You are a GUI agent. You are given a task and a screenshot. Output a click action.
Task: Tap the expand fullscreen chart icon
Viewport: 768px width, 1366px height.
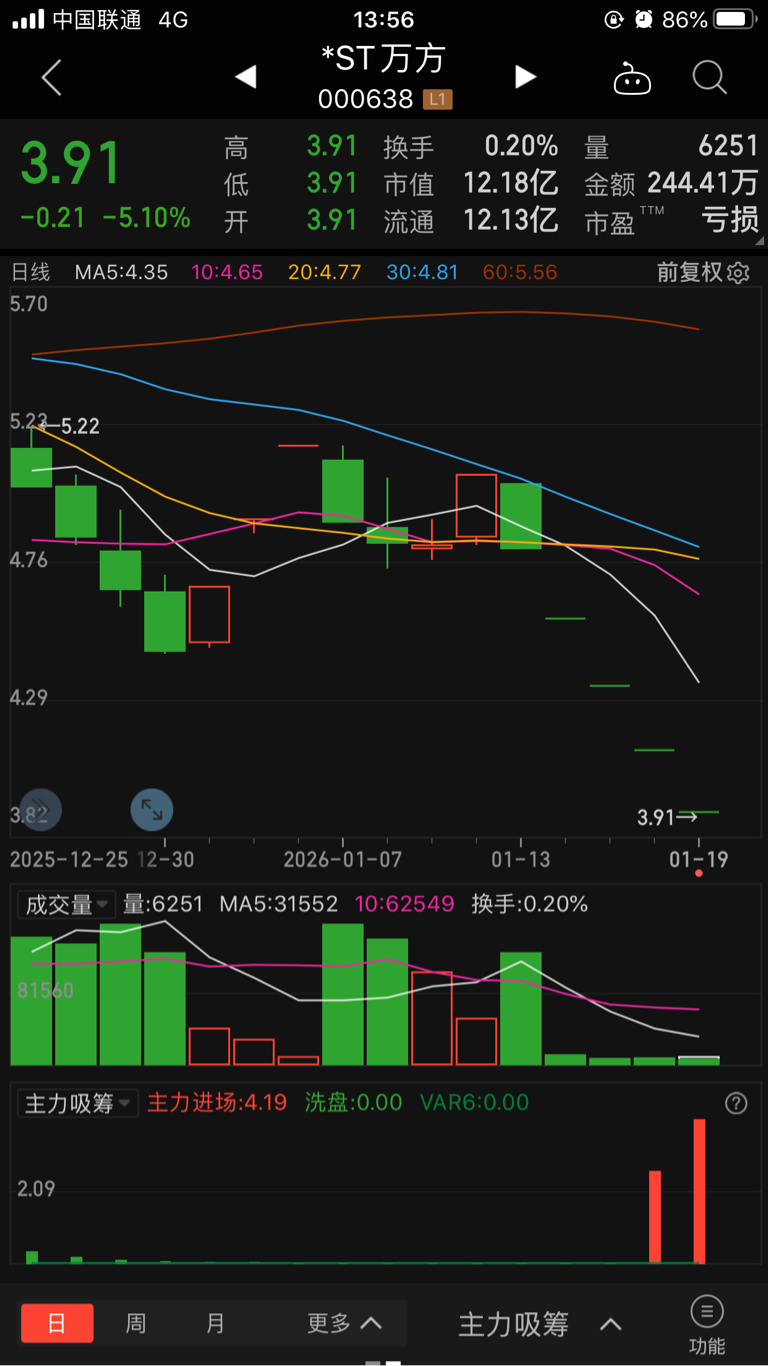152,810
